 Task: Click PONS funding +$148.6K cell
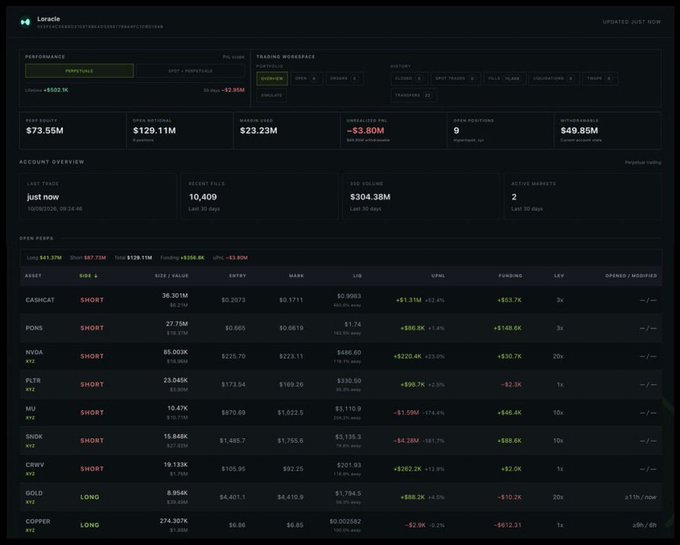pos(507,328)
